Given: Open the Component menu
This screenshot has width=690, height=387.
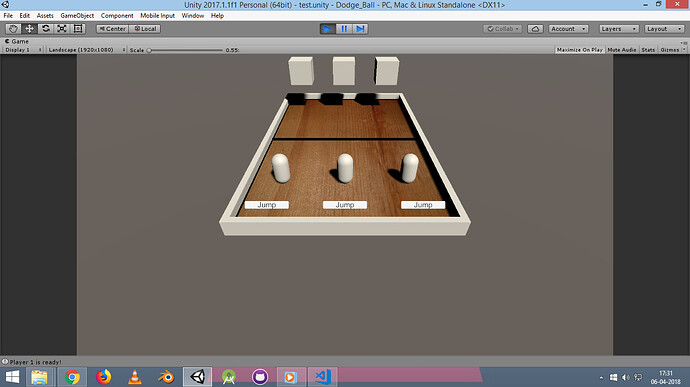Looking at the screenshot, I should 117,15.
